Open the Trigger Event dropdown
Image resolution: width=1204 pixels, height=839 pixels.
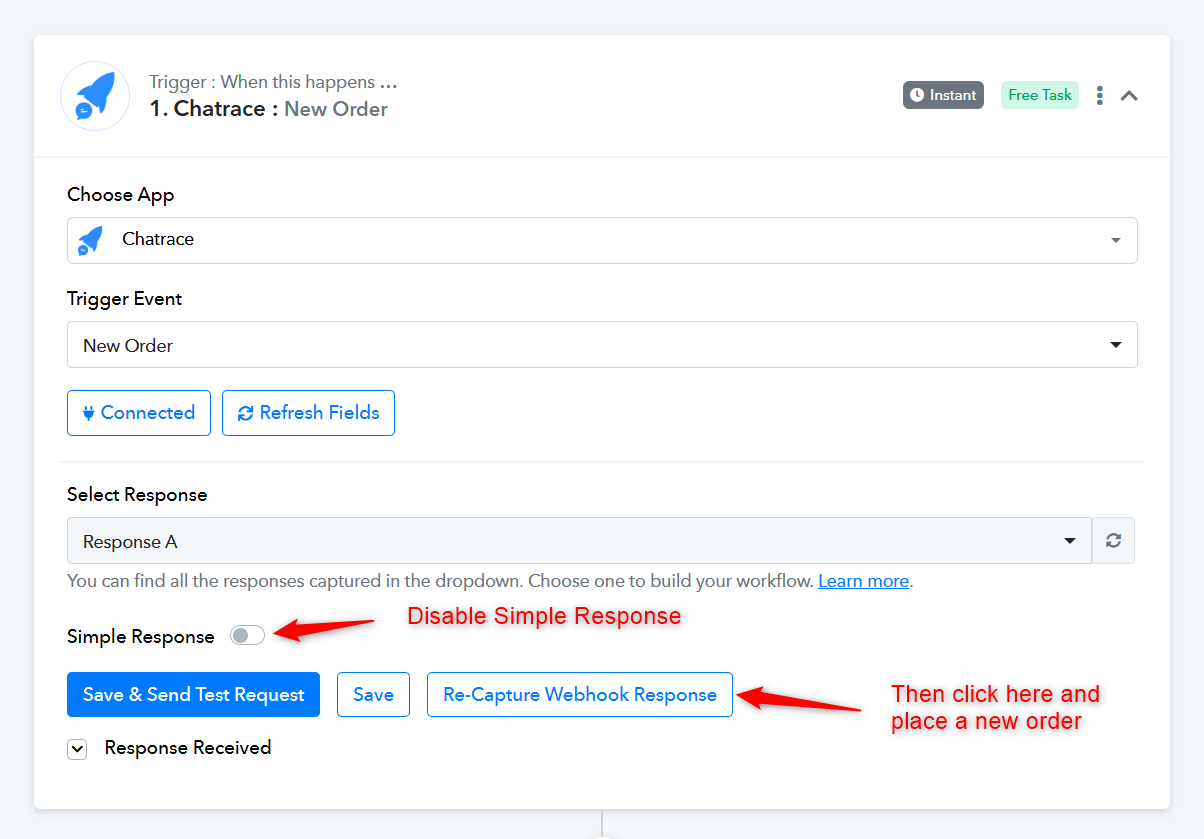602,345
